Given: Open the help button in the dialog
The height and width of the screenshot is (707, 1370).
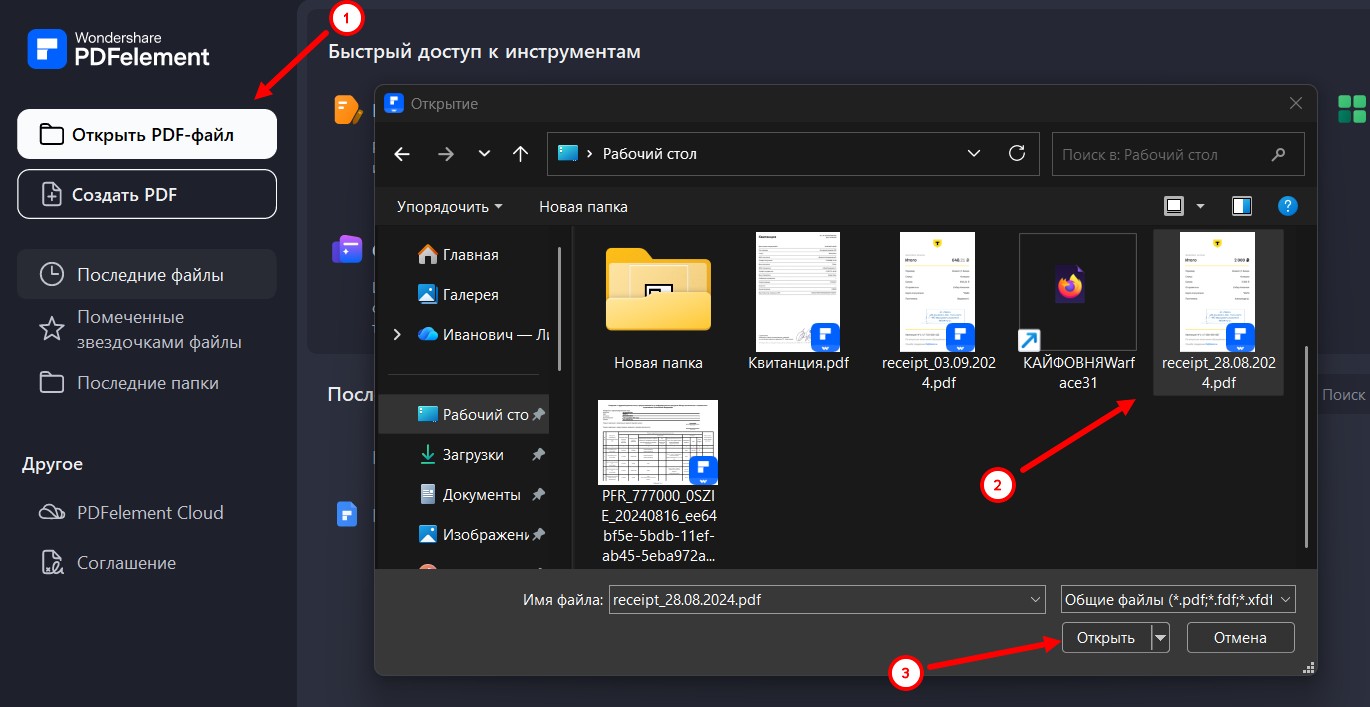Looking at the screenshot, I should (x=1288, y=206).
